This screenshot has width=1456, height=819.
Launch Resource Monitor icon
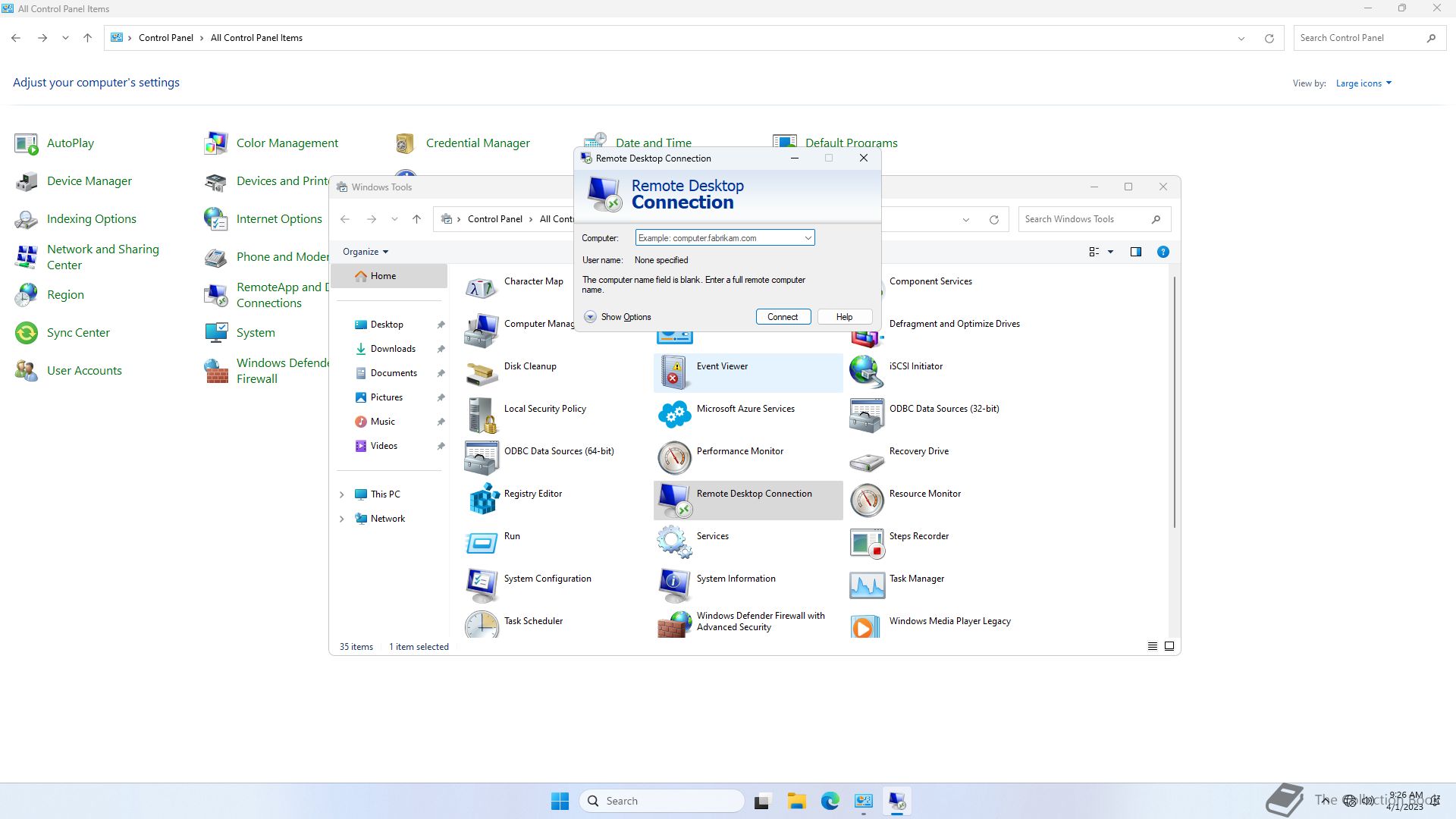pyautogui.click(x=867, y=500)
